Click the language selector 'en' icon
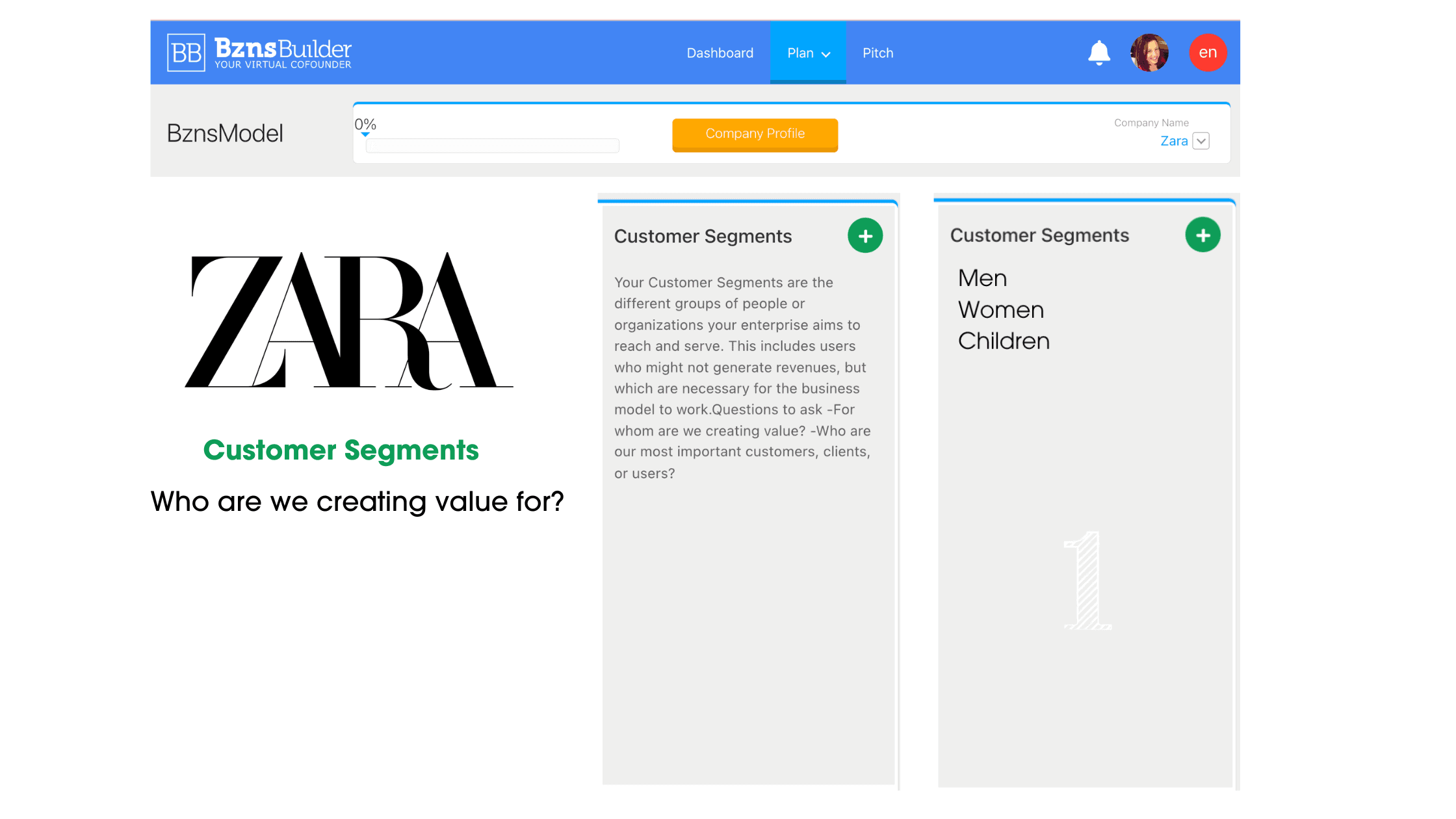Viewport: 1456px width, 819px height. pos(1207,53)
